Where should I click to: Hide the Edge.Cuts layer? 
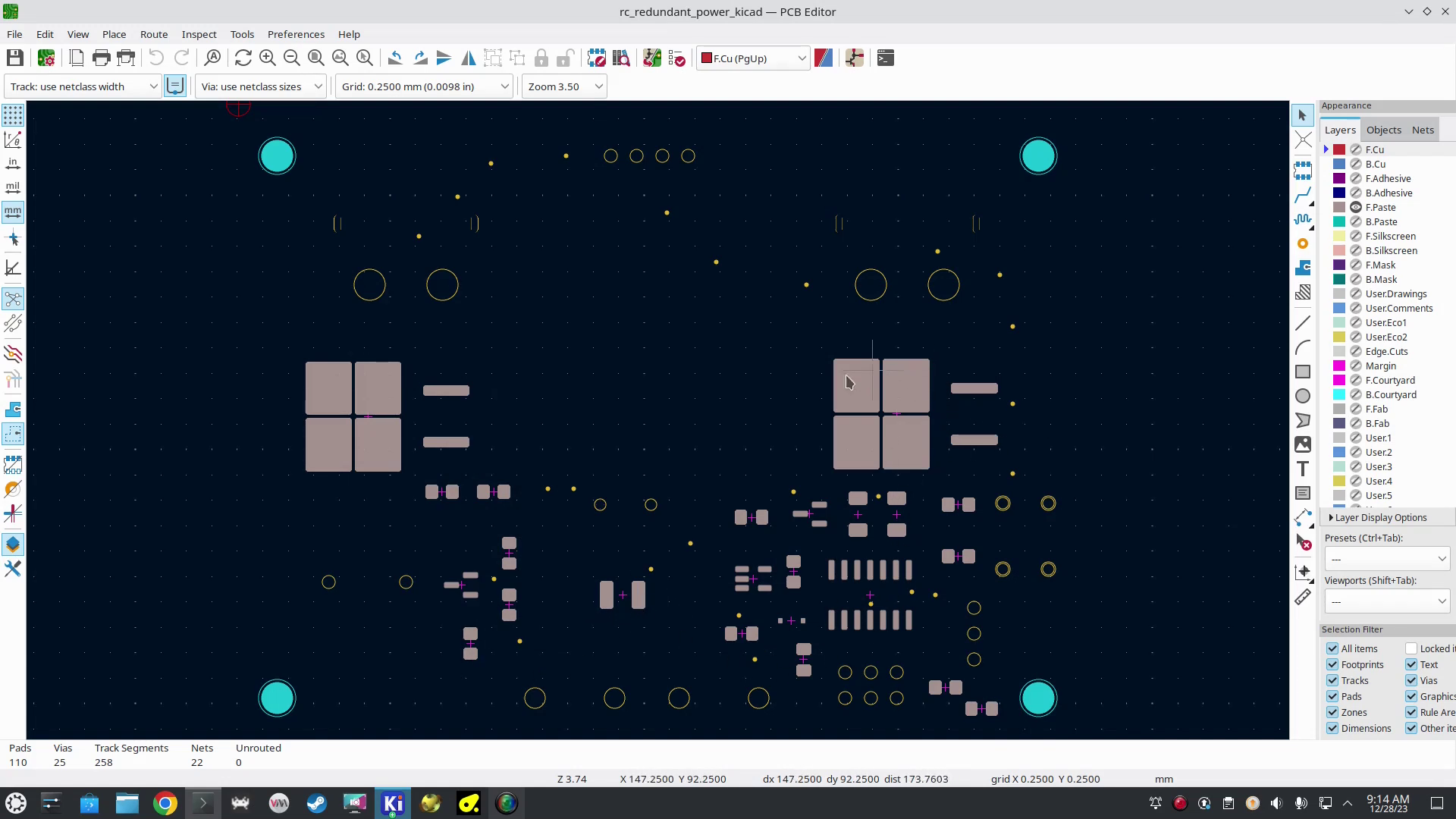(1357, 351)
